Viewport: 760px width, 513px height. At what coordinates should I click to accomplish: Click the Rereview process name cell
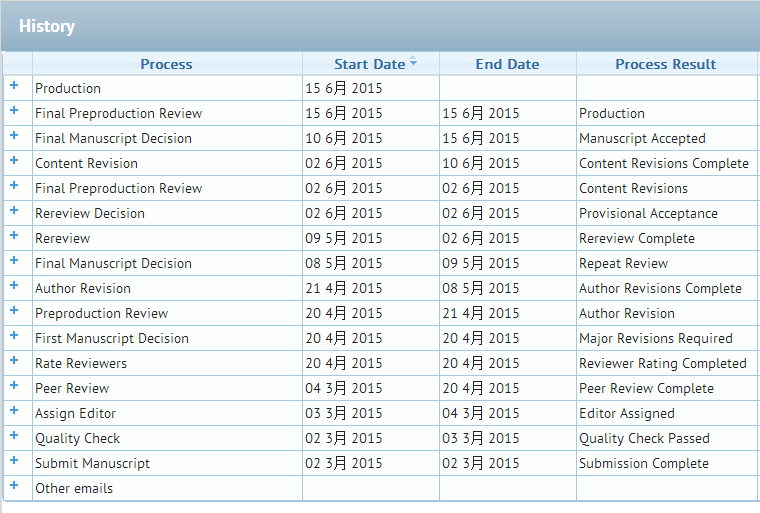point(63,238)
